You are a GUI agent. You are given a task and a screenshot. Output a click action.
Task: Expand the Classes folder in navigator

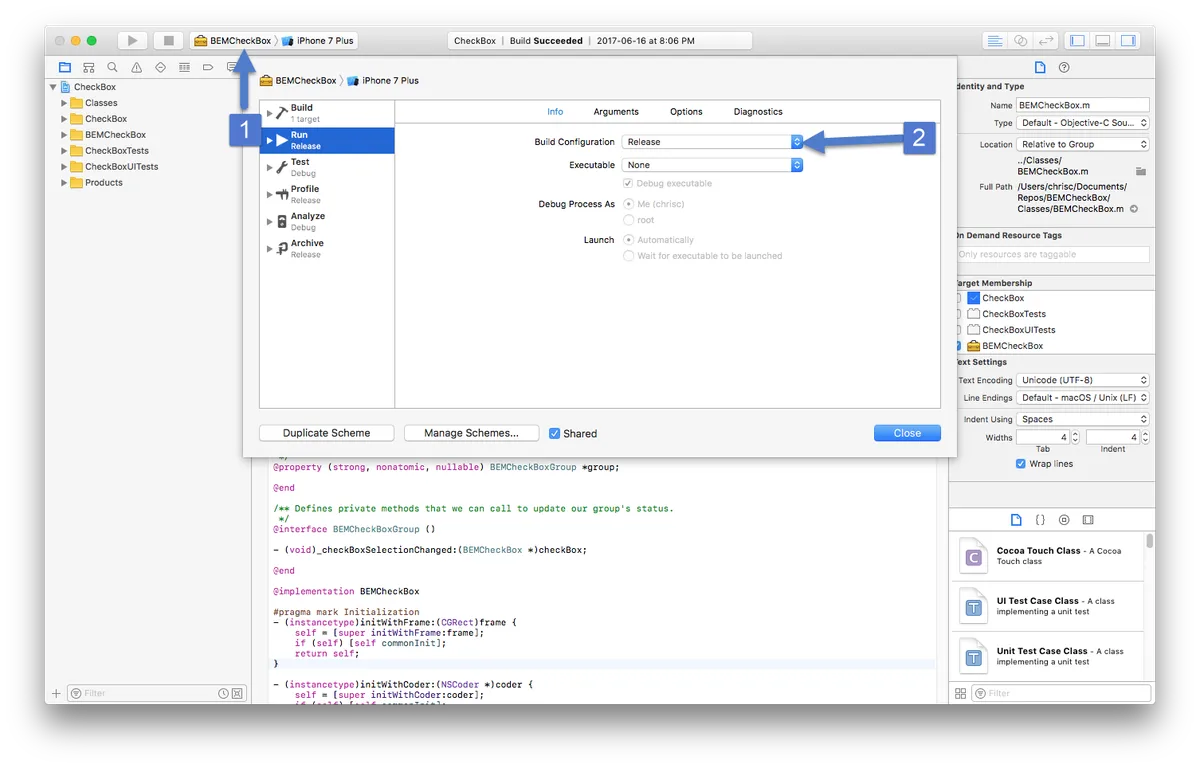[64, 103]
